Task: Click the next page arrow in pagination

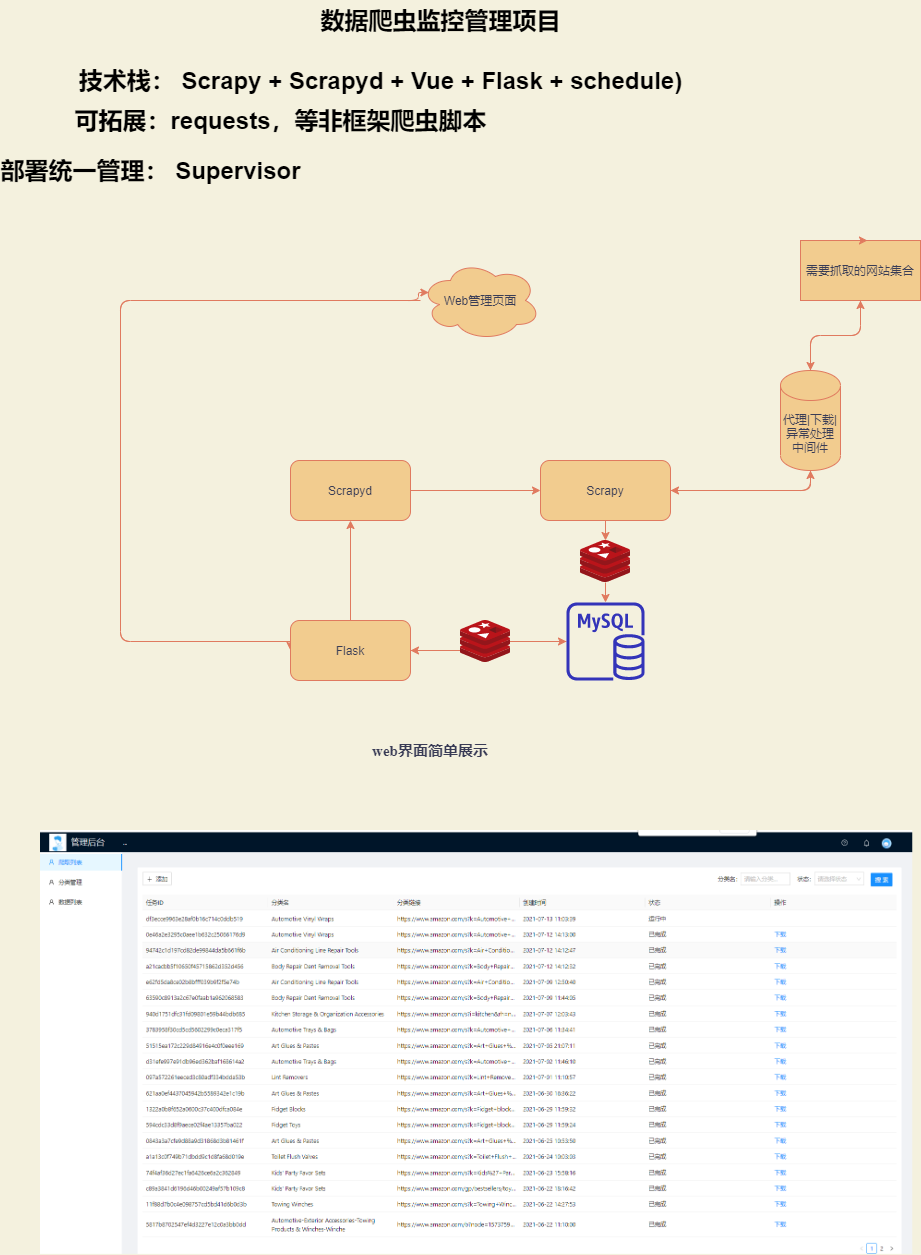Action: (x=891, y=1248)
